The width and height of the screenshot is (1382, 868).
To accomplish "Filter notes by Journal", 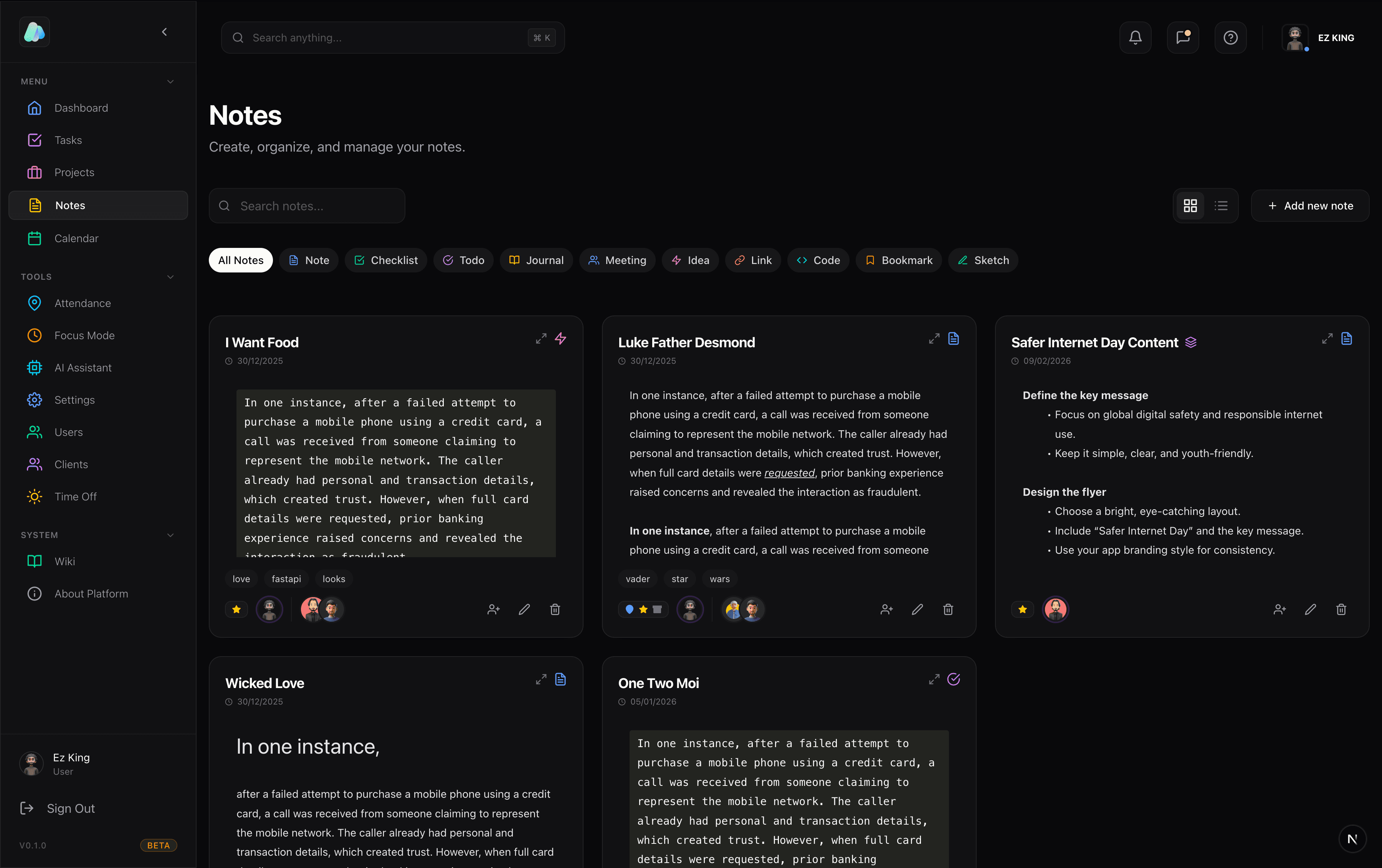I will click(537, 261).
